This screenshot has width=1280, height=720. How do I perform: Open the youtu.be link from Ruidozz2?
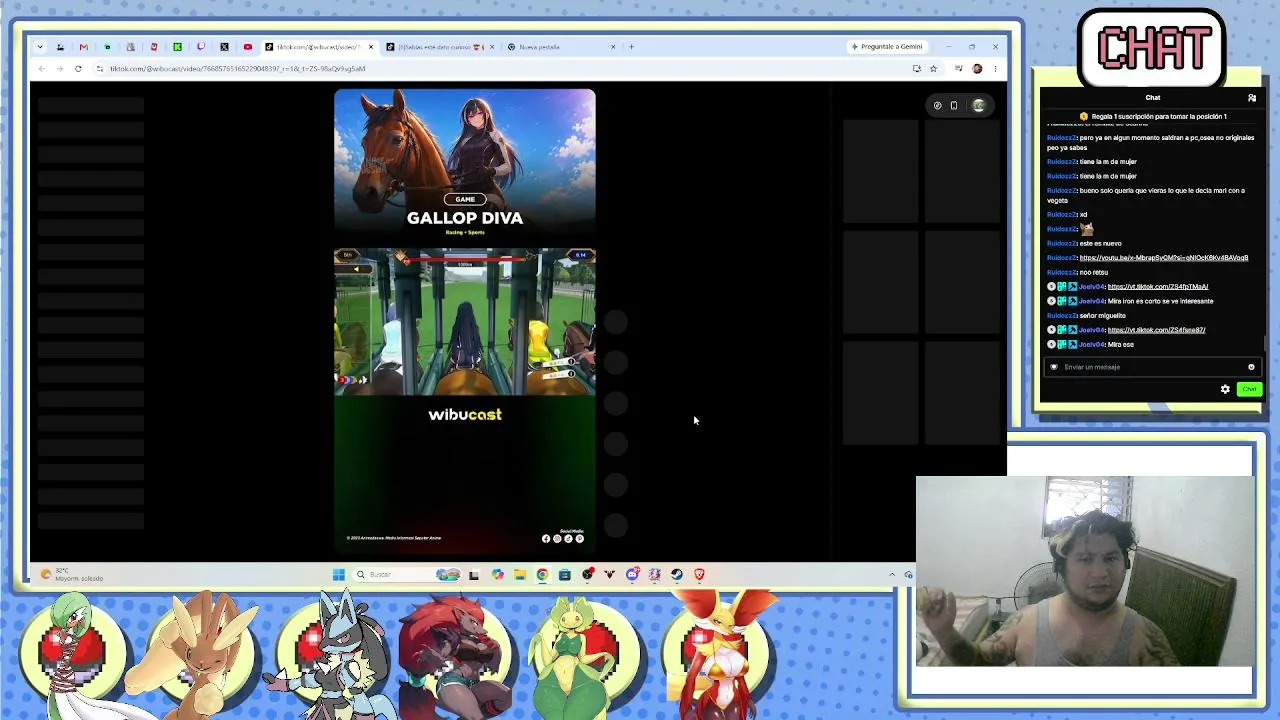pyautogui.click(x=1164, y=258)
